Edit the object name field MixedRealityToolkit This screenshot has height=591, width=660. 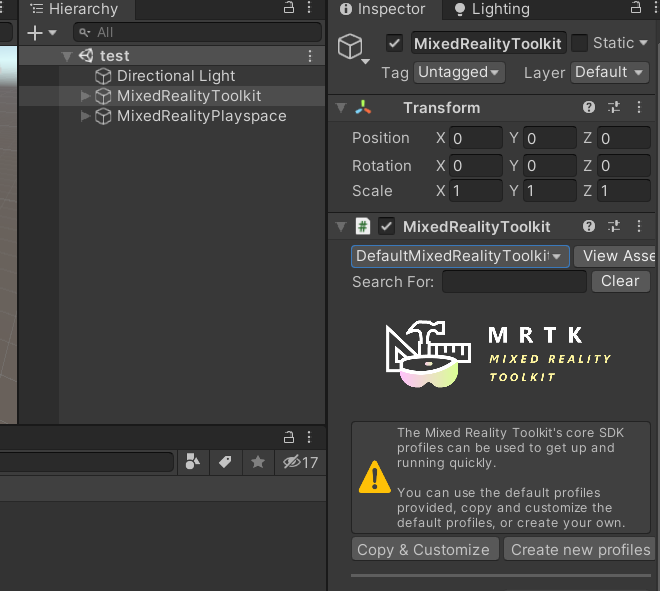(x=488, y=43)
